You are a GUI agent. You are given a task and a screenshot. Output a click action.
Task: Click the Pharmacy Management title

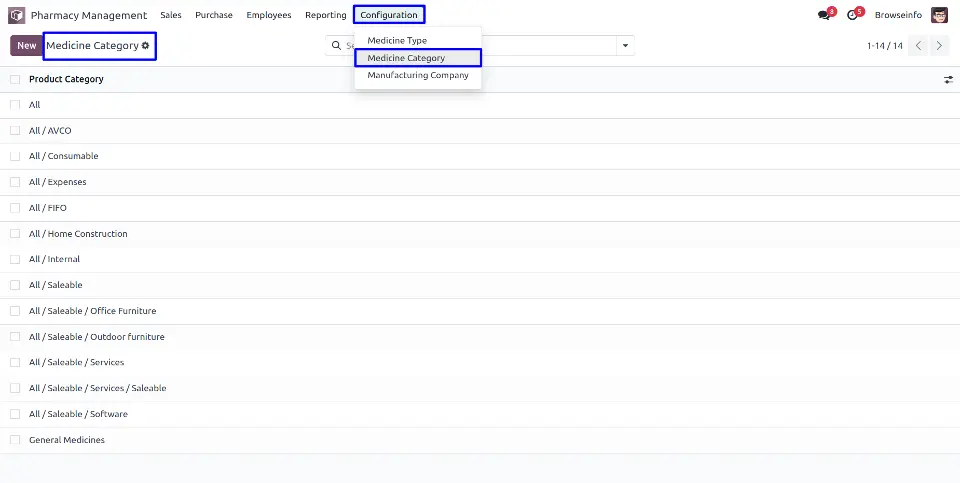[x=89, y=15]
